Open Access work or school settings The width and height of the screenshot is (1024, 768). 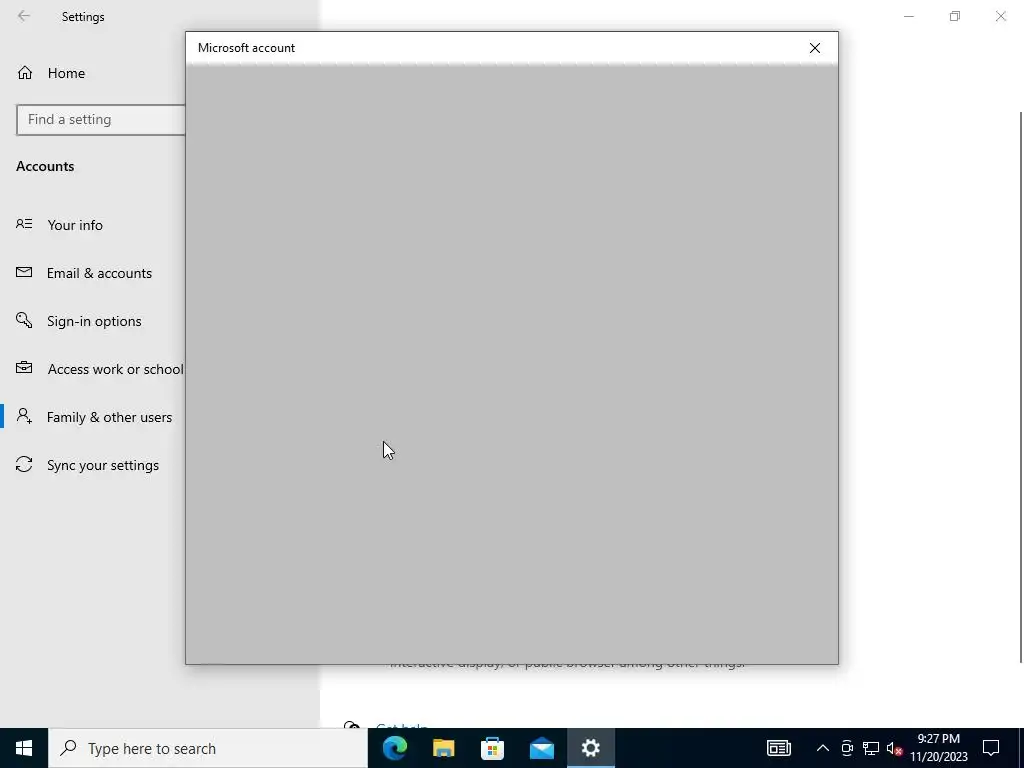click(116, 369)
